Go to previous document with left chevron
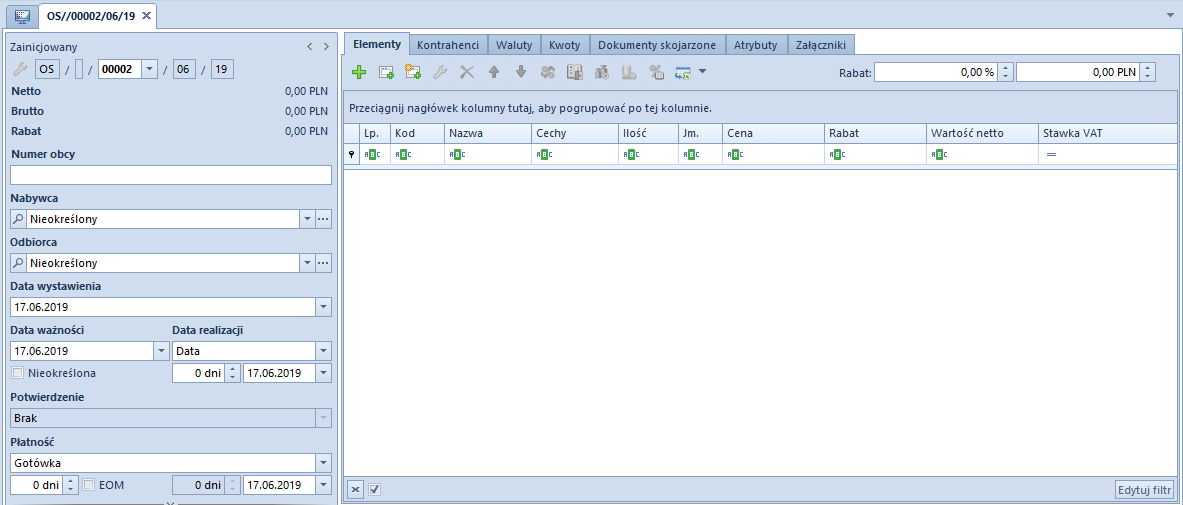1183x505 pixels. click(309, 47)
